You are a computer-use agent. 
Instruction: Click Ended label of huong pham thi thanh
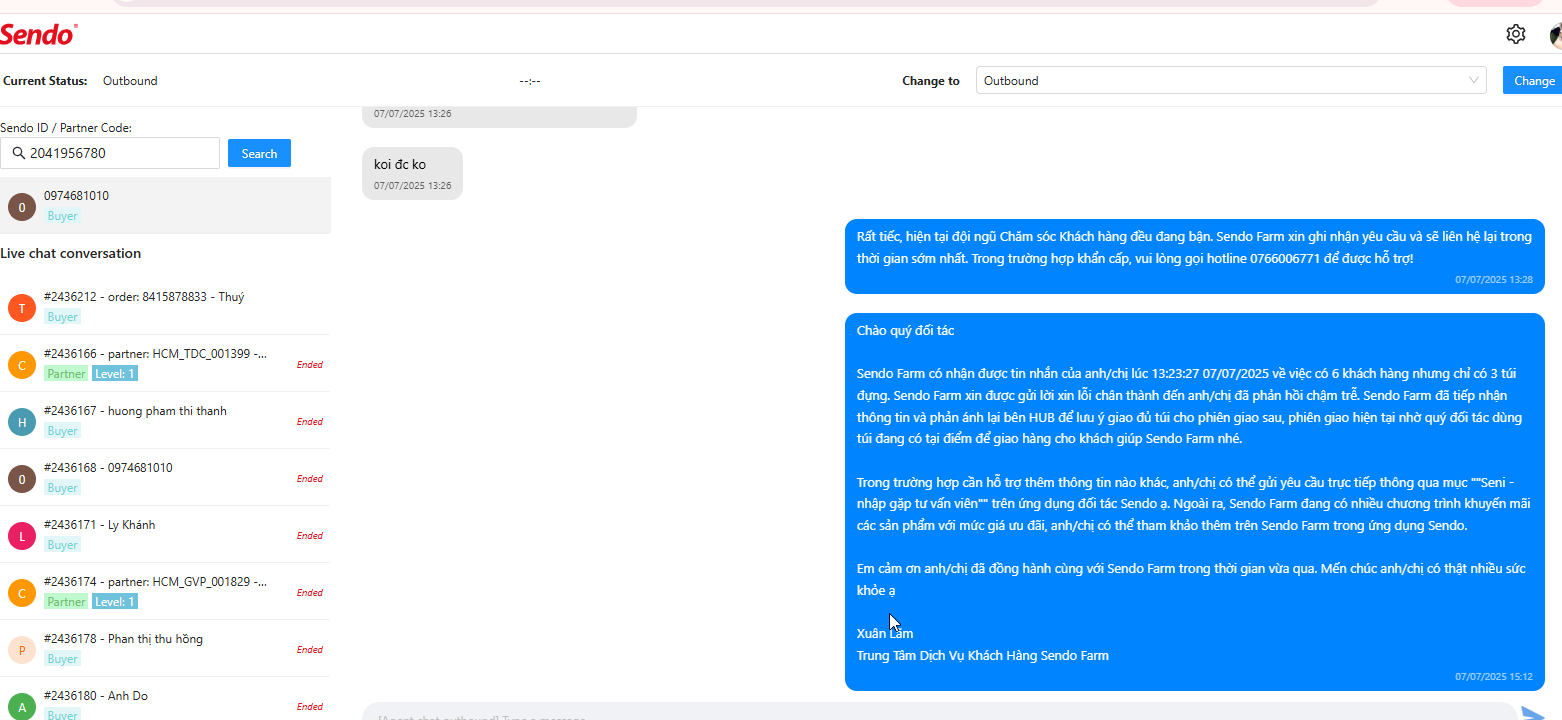(x=310, y=422)
